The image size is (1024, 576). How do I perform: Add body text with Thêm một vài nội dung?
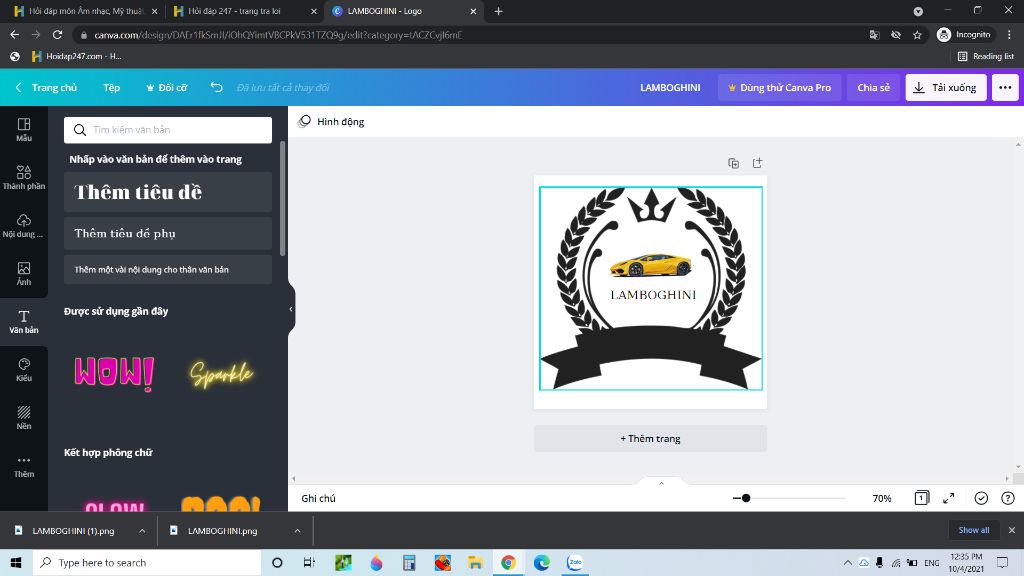(168, 269)
